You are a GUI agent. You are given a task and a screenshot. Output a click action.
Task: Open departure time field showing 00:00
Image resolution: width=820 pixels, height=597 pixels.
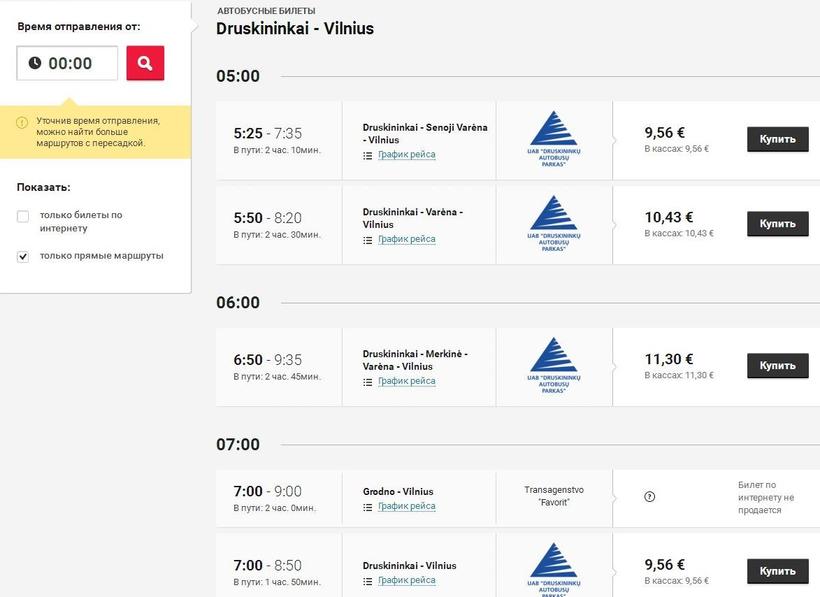click(68, 63)
